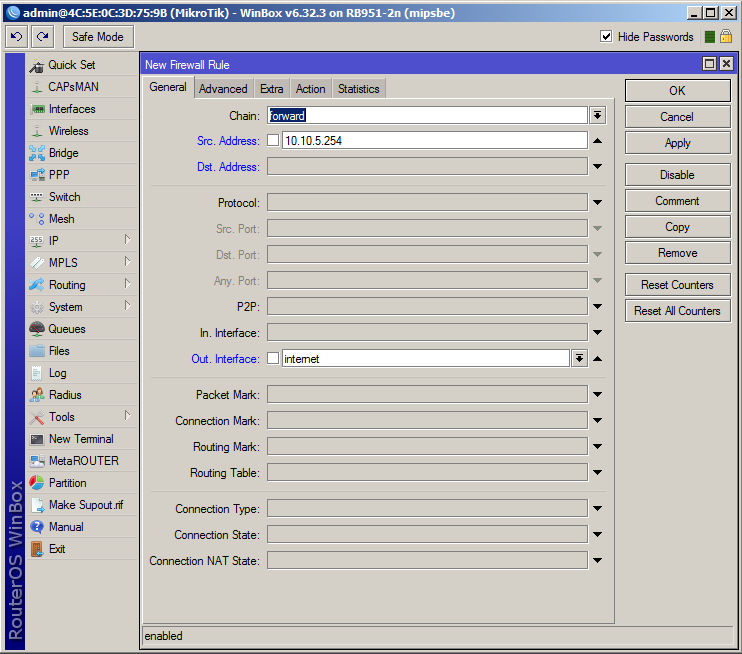Toggle the Src. Address invert checkbox

pos(273,141)
